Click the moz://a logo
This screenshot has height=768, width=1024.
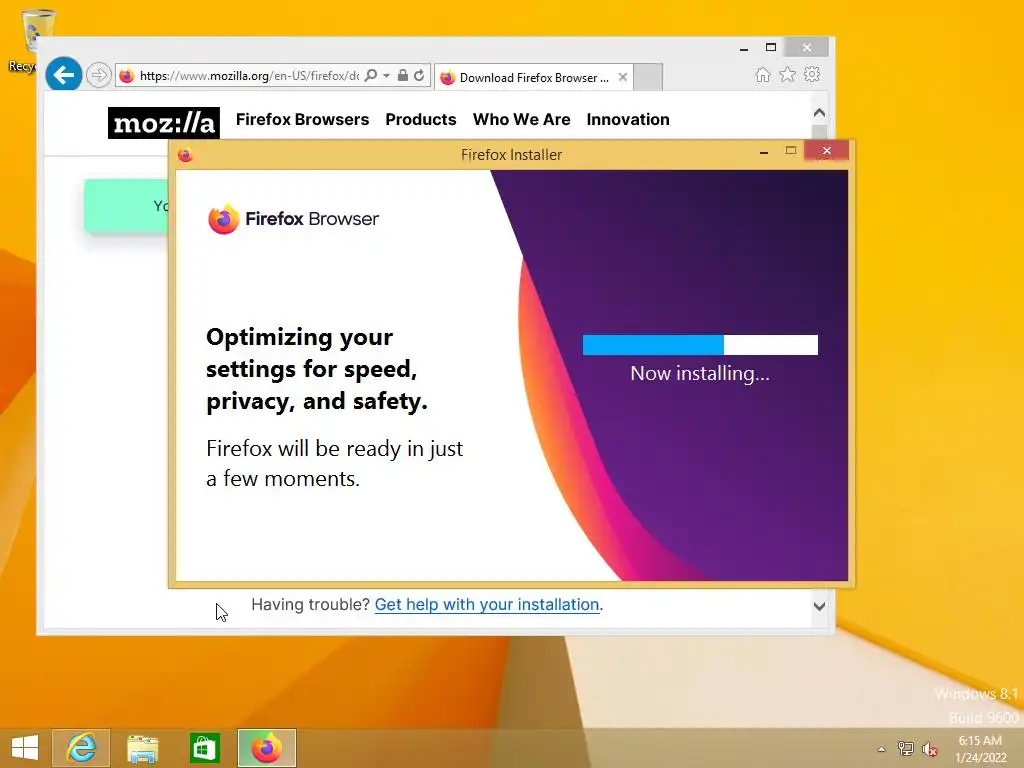(164, 123)
